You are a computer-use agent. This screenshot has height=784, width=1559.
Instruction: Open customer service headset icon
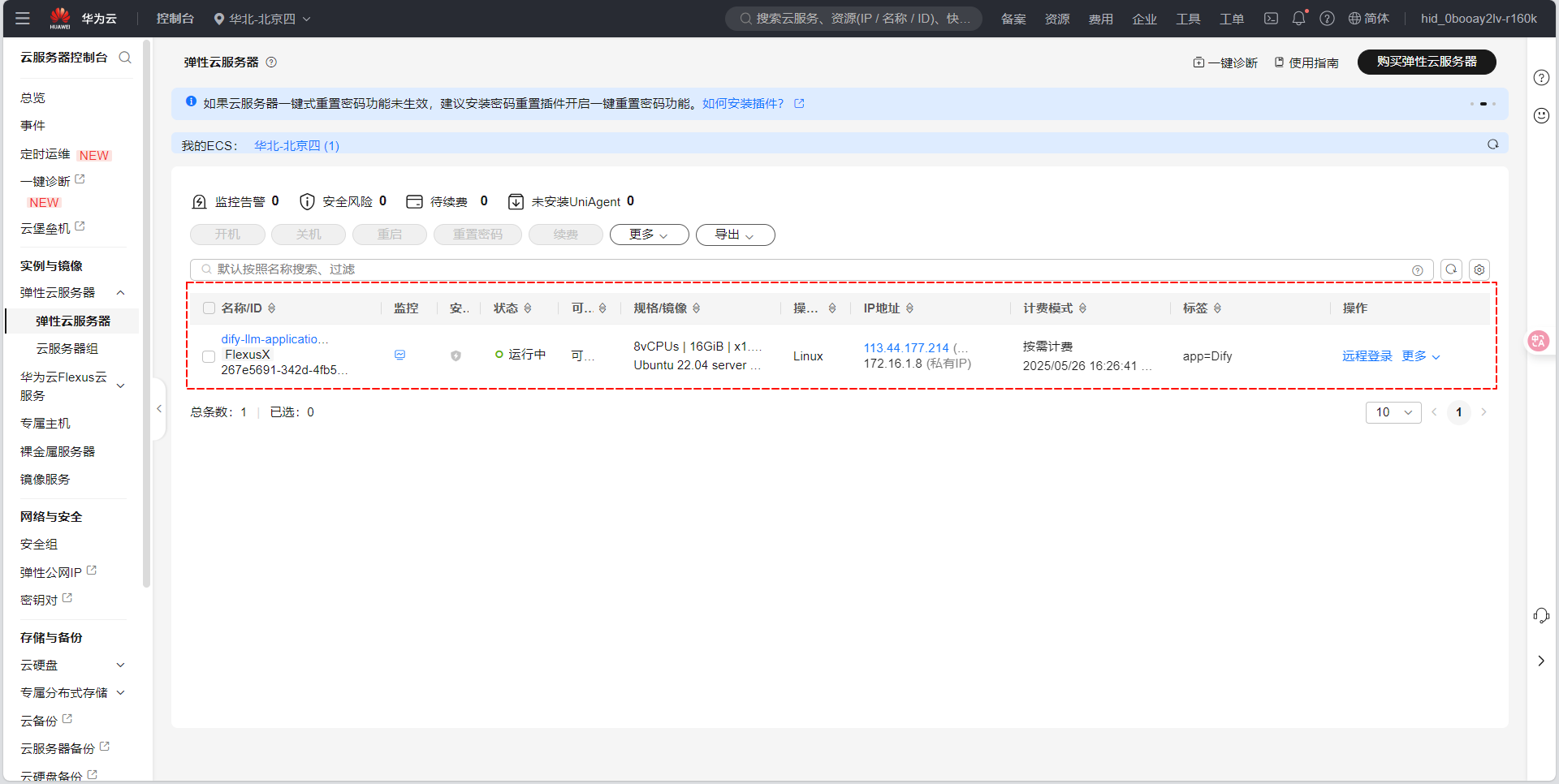tap(1541, 615)
